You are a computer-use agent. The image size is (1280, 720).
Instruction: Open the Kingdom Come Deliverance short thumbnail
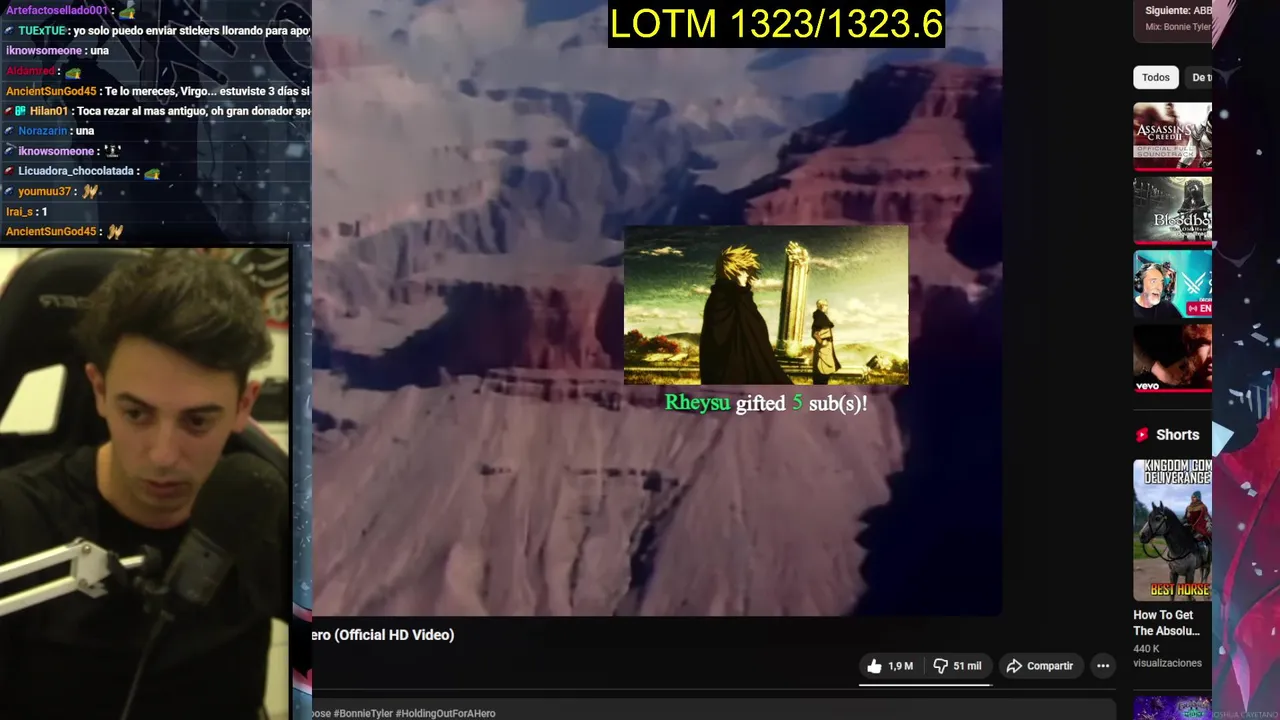pos(1172,530)
